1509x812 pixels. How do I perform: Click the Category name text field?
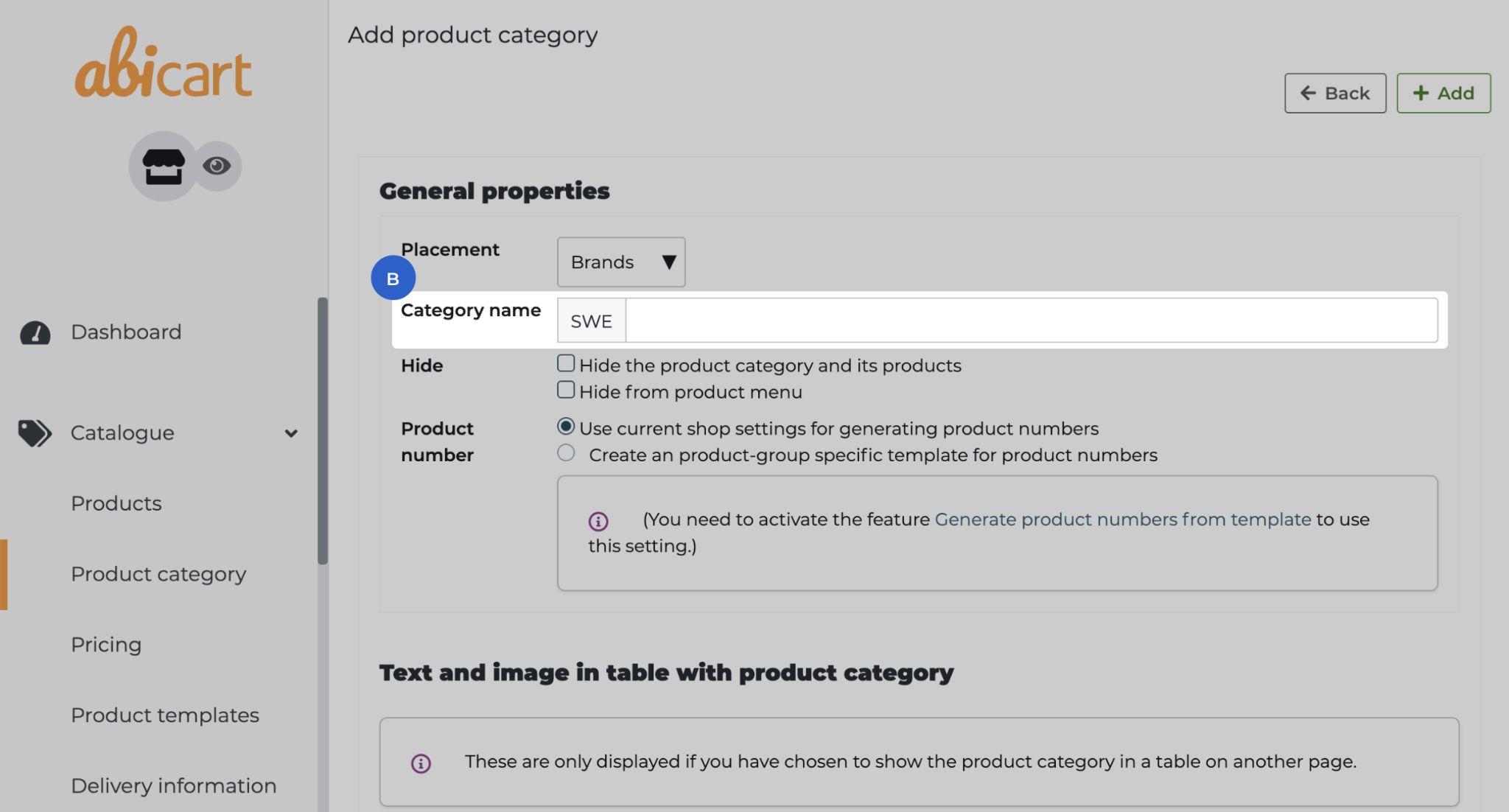coord(1031,321)
